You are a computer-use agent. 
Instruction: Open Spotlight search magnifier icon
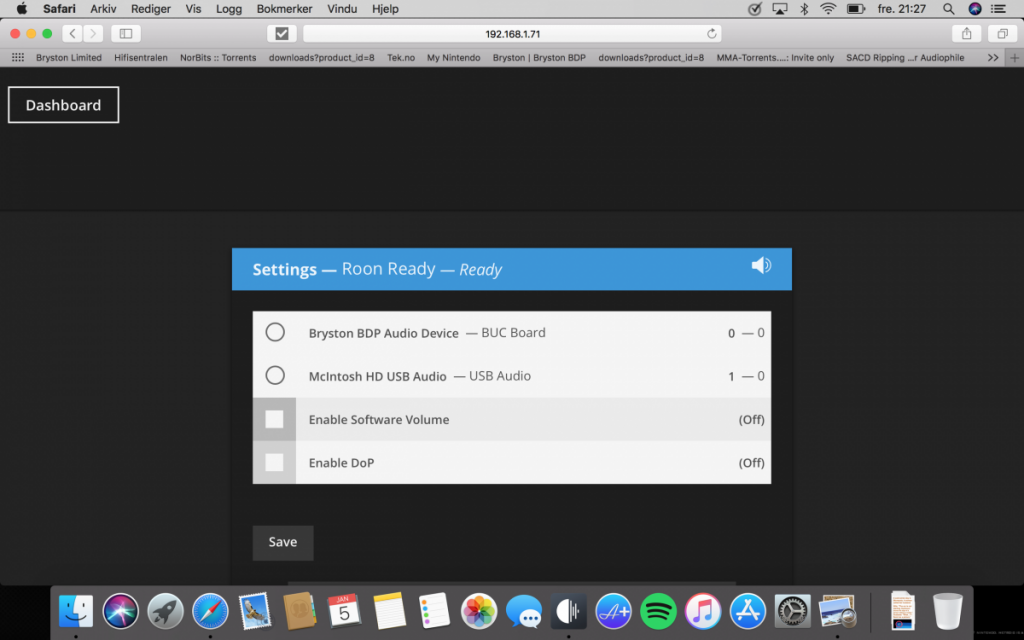point(948,8)
